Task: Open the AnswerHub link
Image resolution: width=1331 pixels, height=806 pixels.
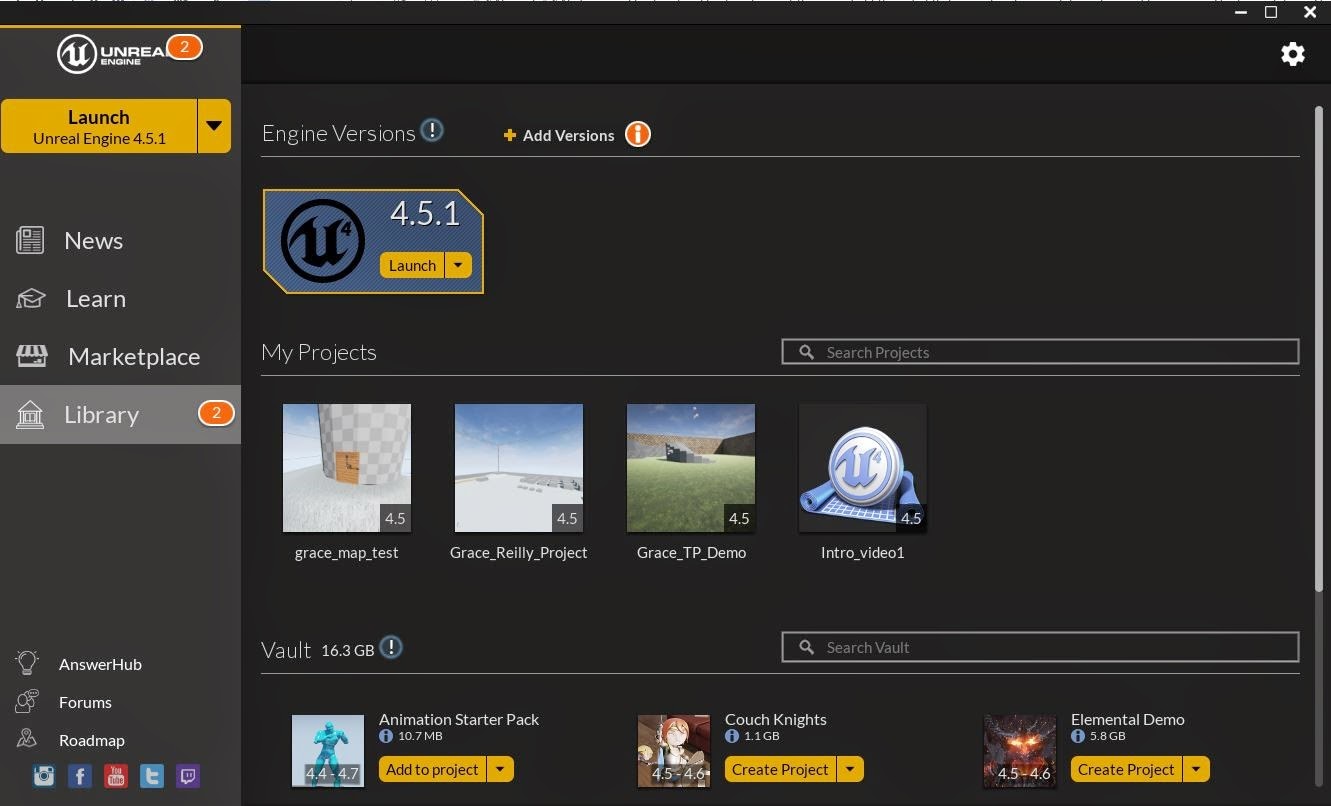Action: pyautogui.click(x=100, y=664)
